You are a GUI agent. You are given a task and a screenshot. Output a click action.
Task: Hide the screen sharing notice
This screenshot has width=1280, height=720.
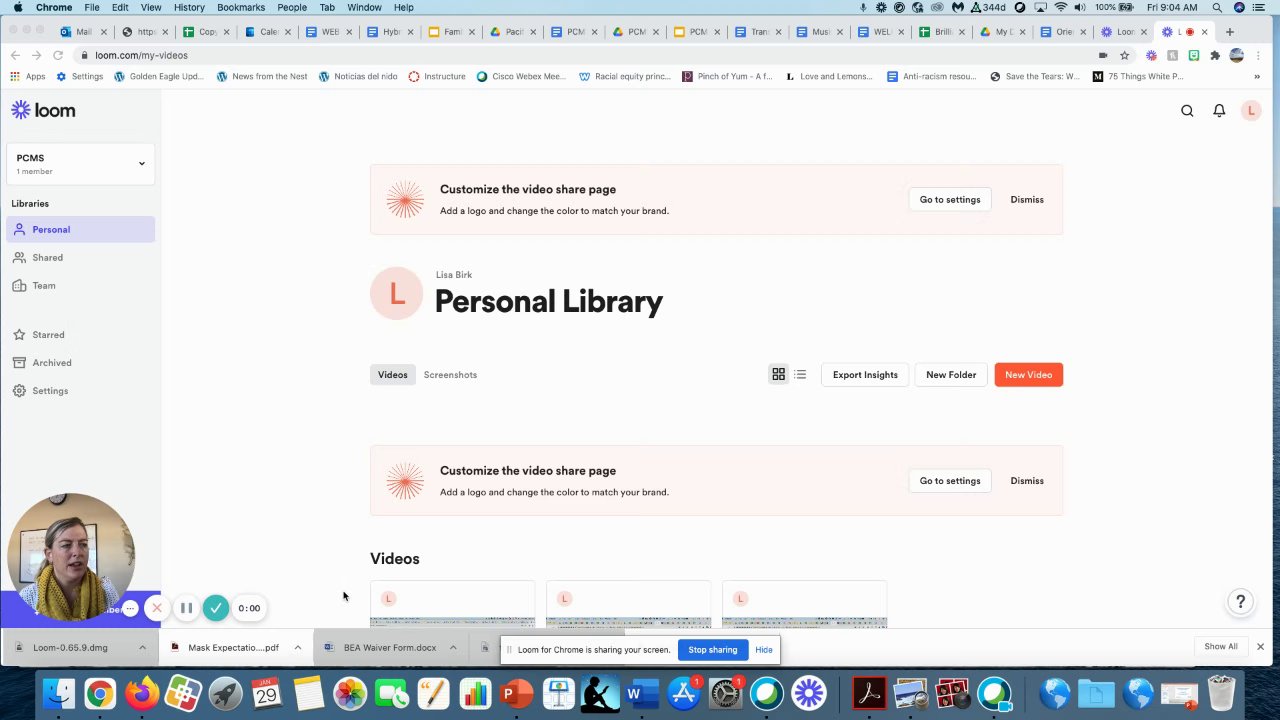coord(764,649)
